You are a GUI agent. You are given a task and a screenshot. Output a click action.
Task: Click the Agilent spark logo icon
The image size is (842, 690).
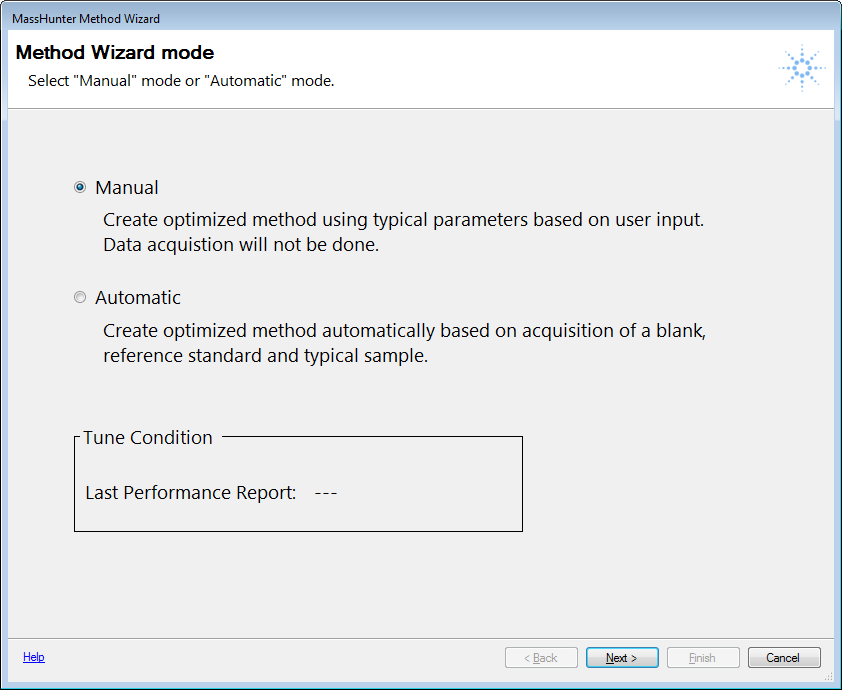click(x=802, y=68)
